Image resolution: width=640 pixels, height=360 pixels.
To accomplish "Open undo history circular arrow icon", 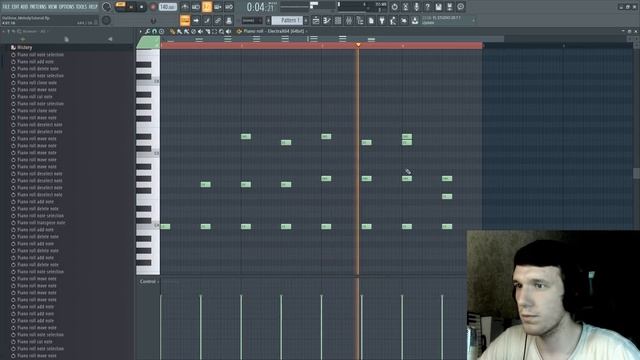I will (x=394, y=7).
